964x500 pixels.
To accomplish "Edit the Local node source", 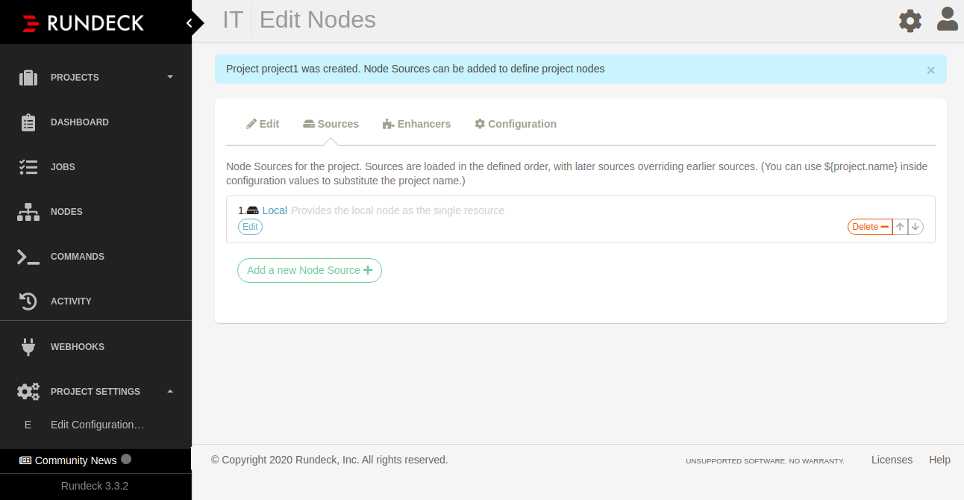I will (250, 227).
